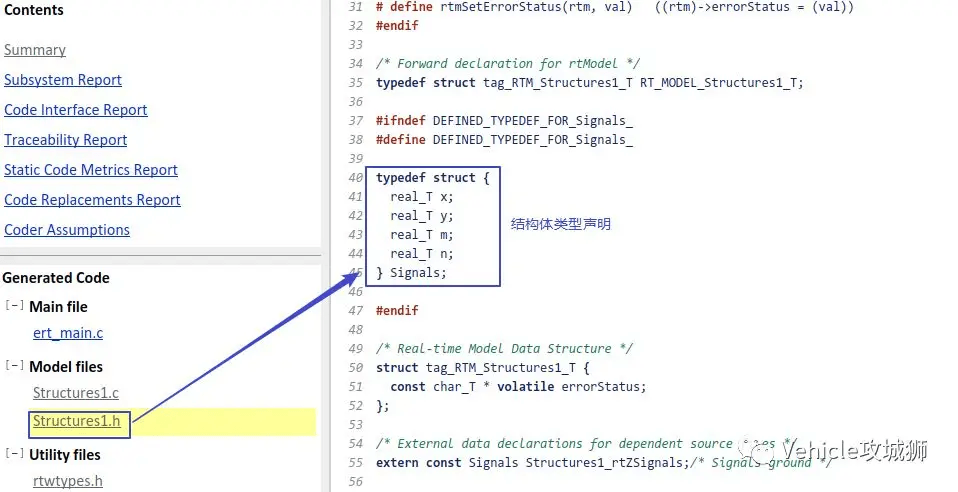Click line 32 #endif directive
This screenshot has width=958, height=492.
pyautogui.click(x=397, y=26)
